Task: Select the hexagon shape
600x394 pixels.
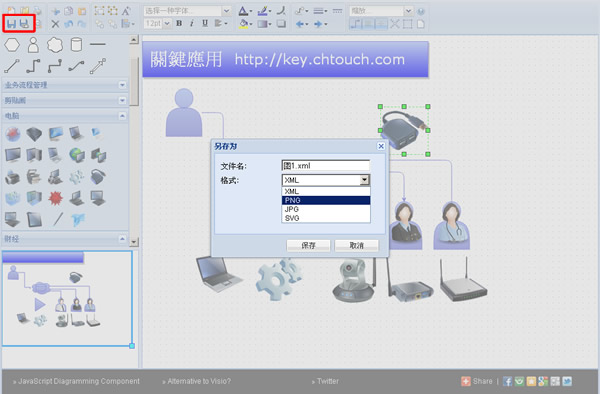Action: (x=12, y=45)
